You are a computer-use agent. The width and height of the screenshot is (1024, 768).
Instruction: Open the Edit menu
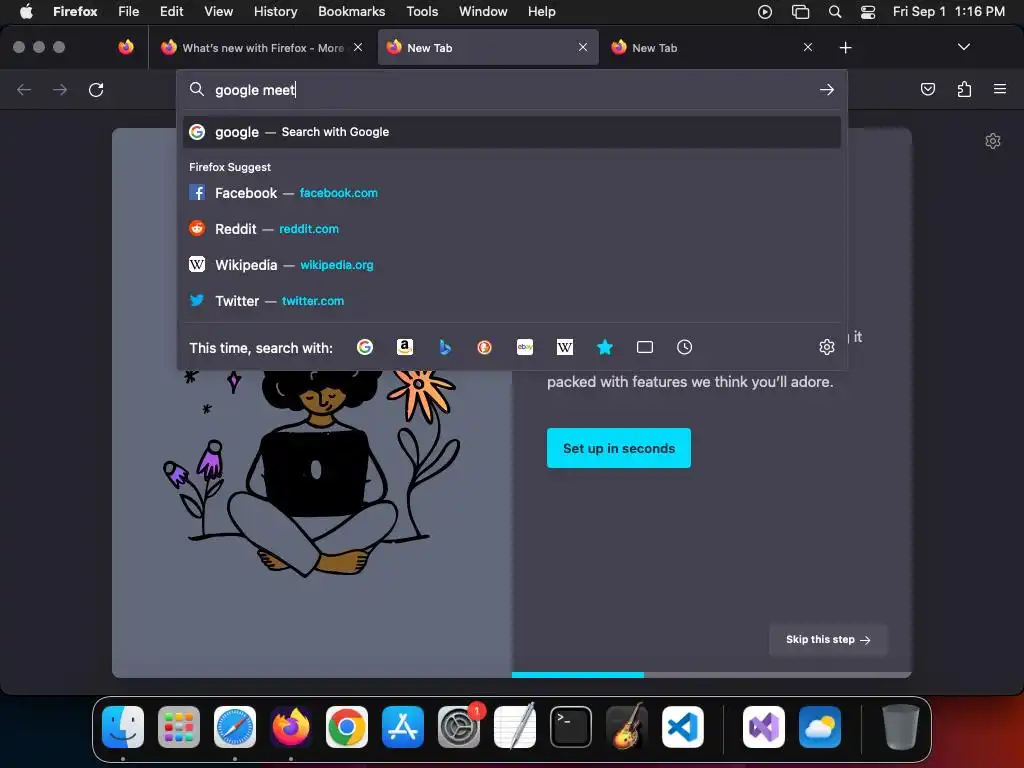(171, 12)
